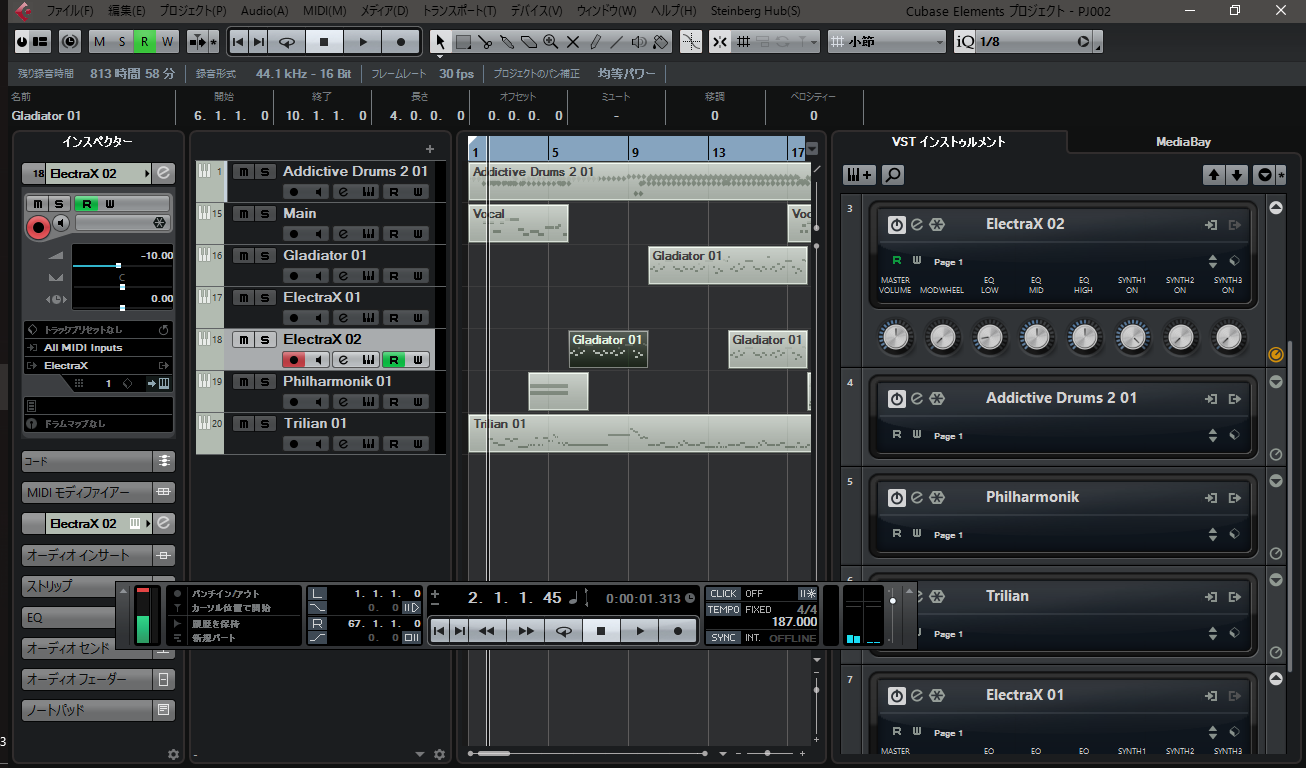Collapse the ElectraX 02 rack slot
The image size is (1306, 768).
pos(1275,208)
